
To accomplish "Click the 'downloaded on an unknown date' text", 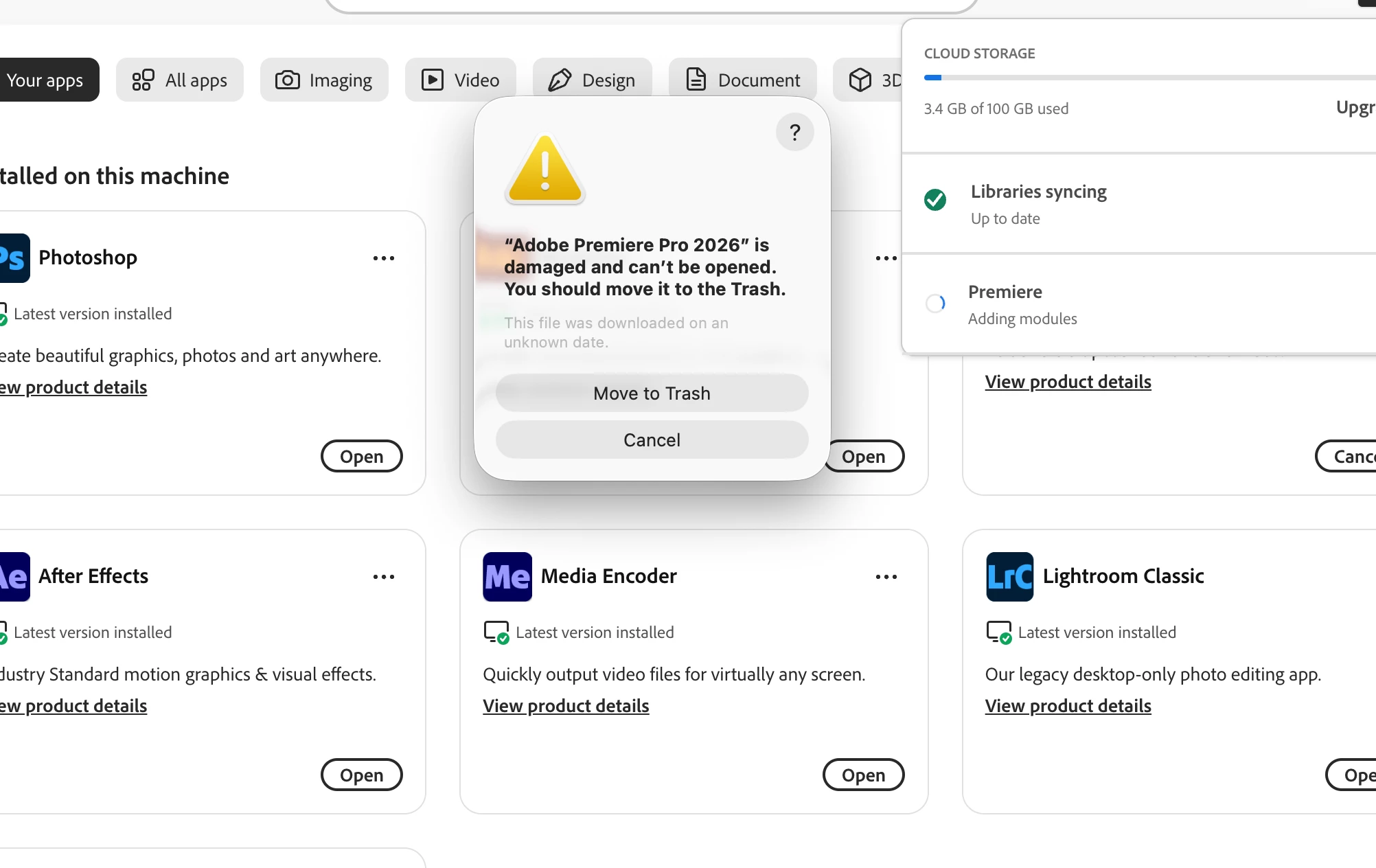I will click(617, 332).
